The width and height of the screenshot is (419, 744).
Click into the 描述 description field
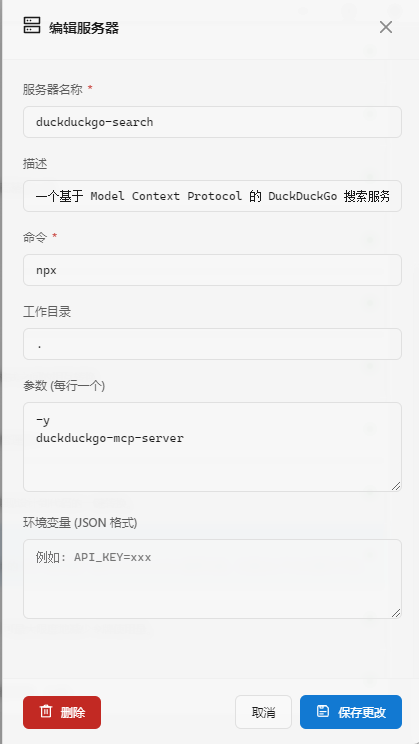click(212, 196)
